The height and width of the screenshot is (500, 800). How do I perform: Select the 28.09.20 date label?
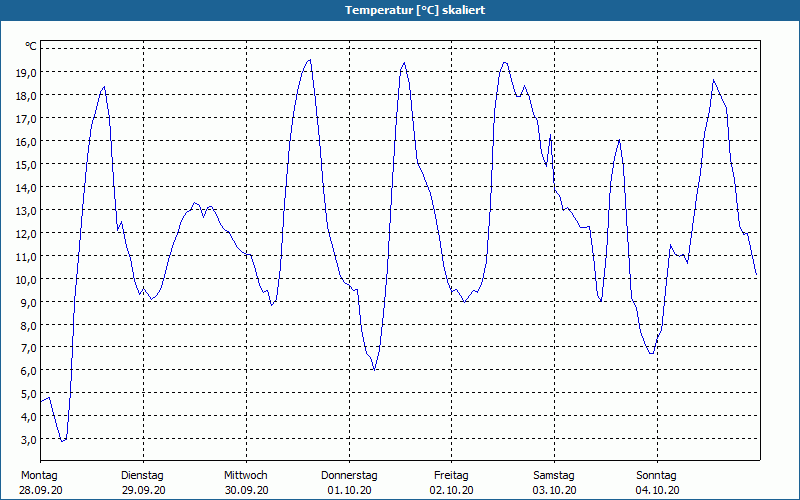pyautogui.click(x=41, y=491)
